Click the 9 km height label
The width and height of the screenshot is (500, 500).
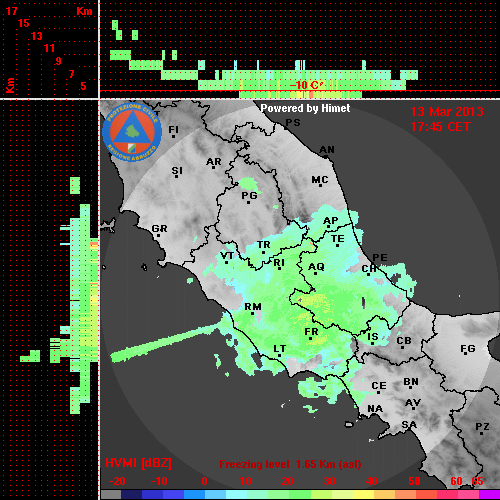tap(59, 61)
